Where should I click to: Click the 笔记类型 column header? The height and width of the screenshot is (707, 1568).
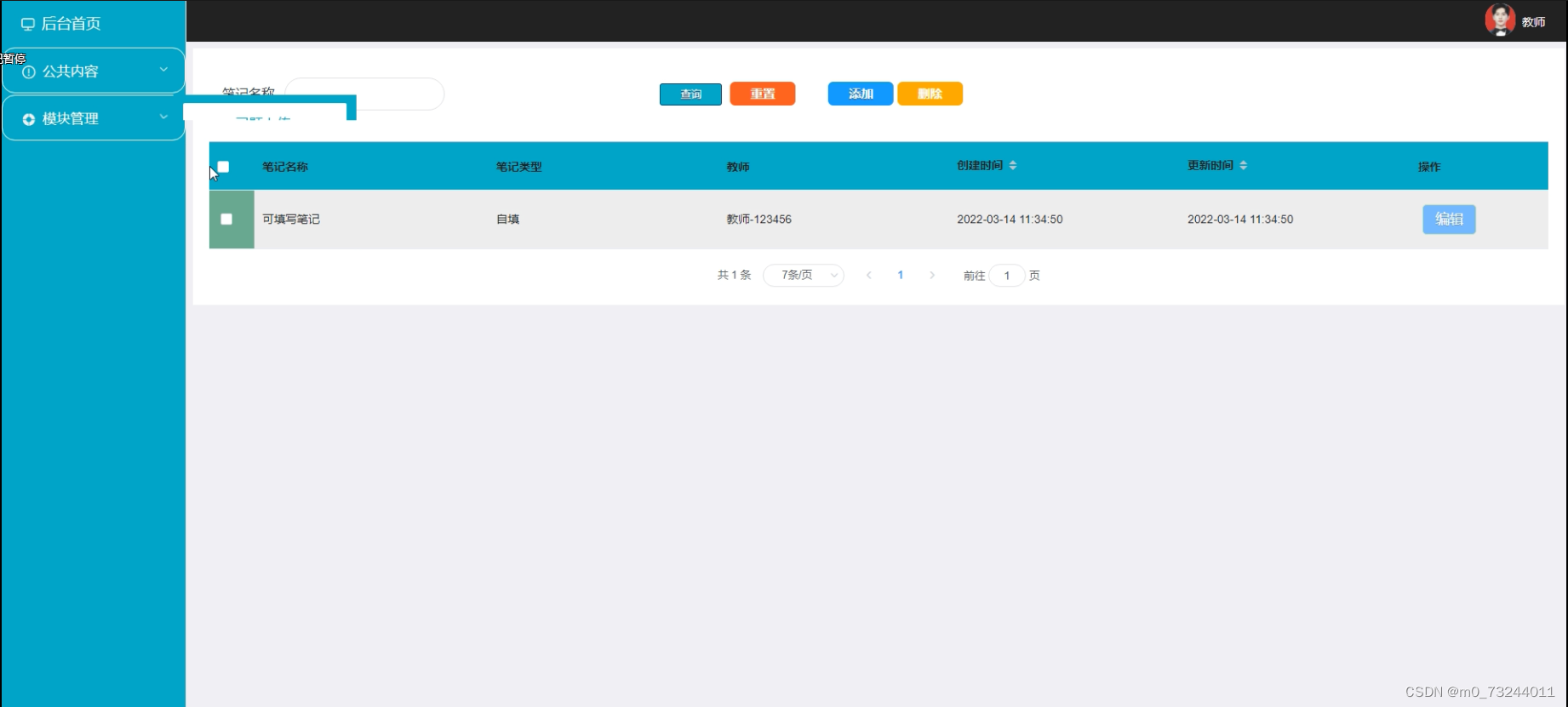coord(519,167)
